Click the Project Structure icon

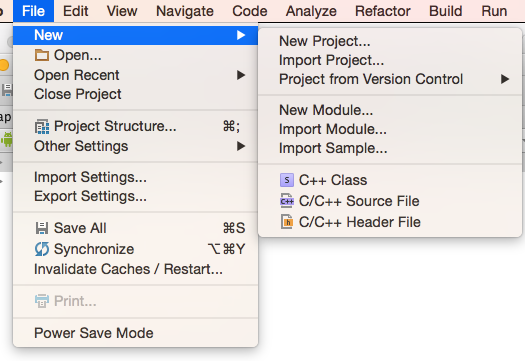[42, 127]
